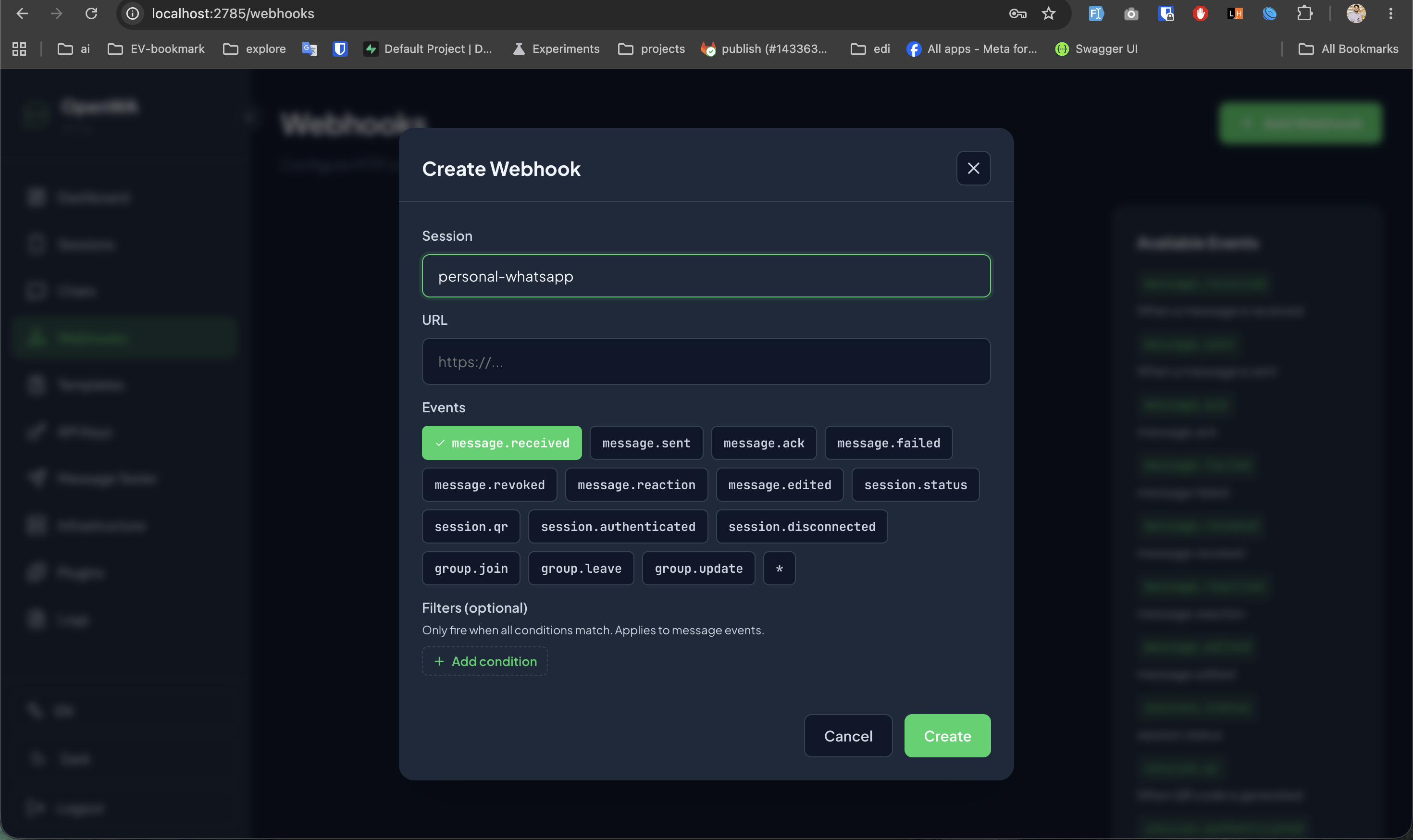Toggle the group.update event
Viewport: 1413px width, 840px height.
coord(699,569)
